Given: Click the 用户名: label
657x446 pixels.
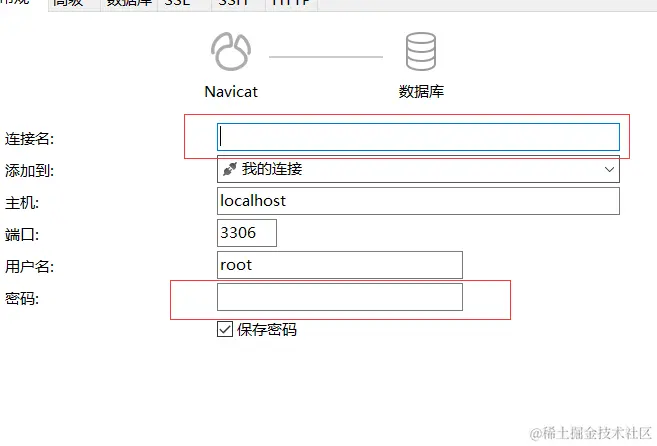Looking at the screenshot, I should click(29, 267).
